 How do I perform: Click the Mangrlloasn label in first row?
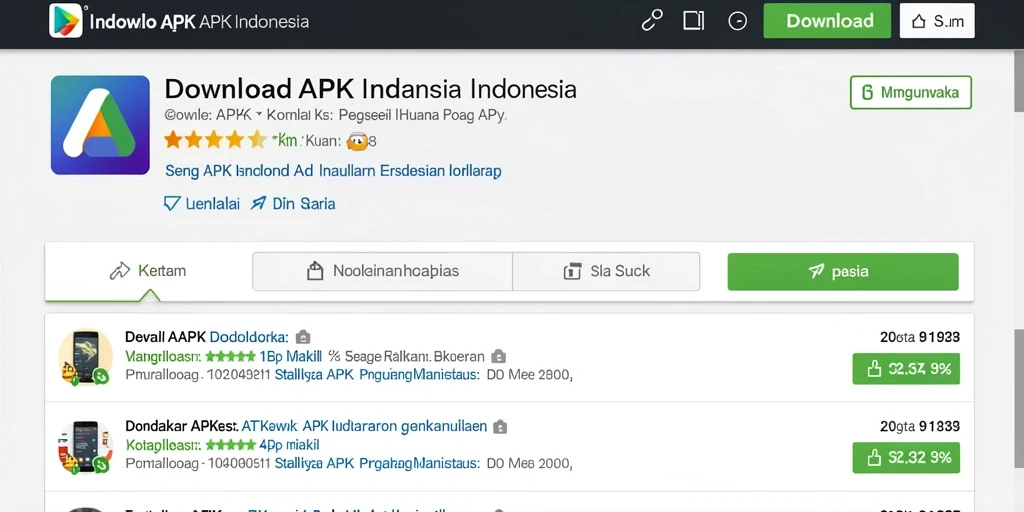(163, 357)
